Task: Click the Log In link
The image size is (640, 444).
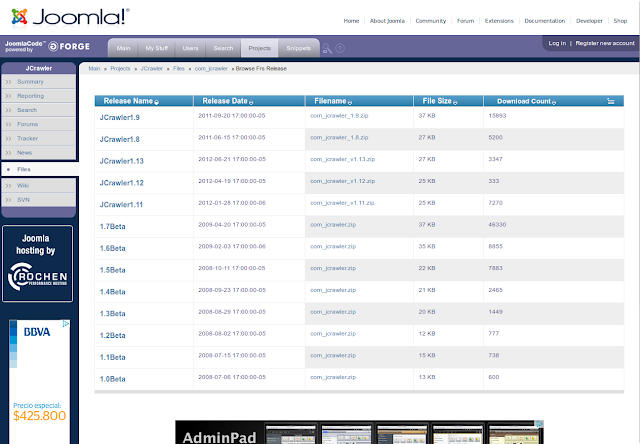Action: click(557, 43)
